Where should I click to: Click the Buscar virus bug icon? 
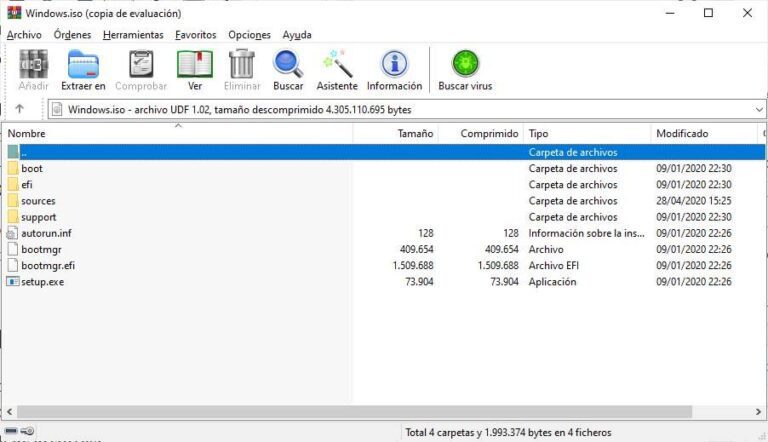[465, 64]
